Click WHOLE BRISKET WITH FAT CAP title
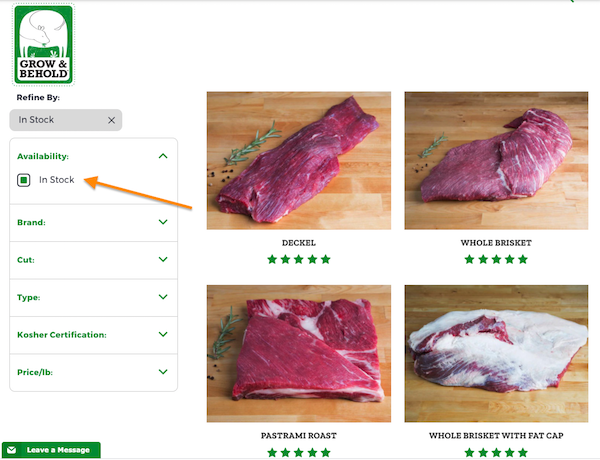 point(496,436)
